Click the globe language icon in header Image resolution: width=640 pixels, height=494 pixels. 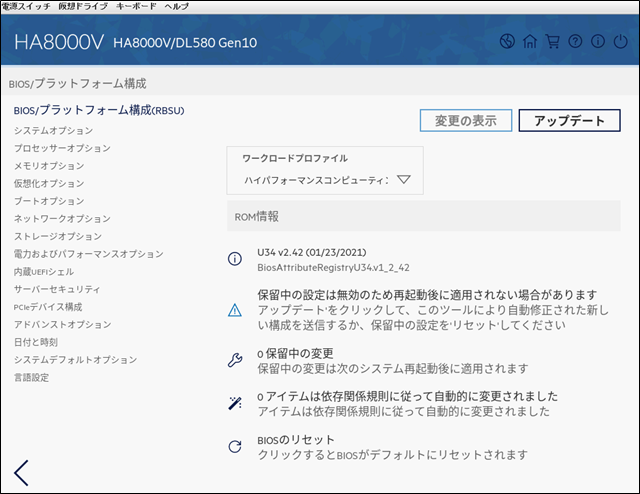pyautogui.click(x=507, y=43)
